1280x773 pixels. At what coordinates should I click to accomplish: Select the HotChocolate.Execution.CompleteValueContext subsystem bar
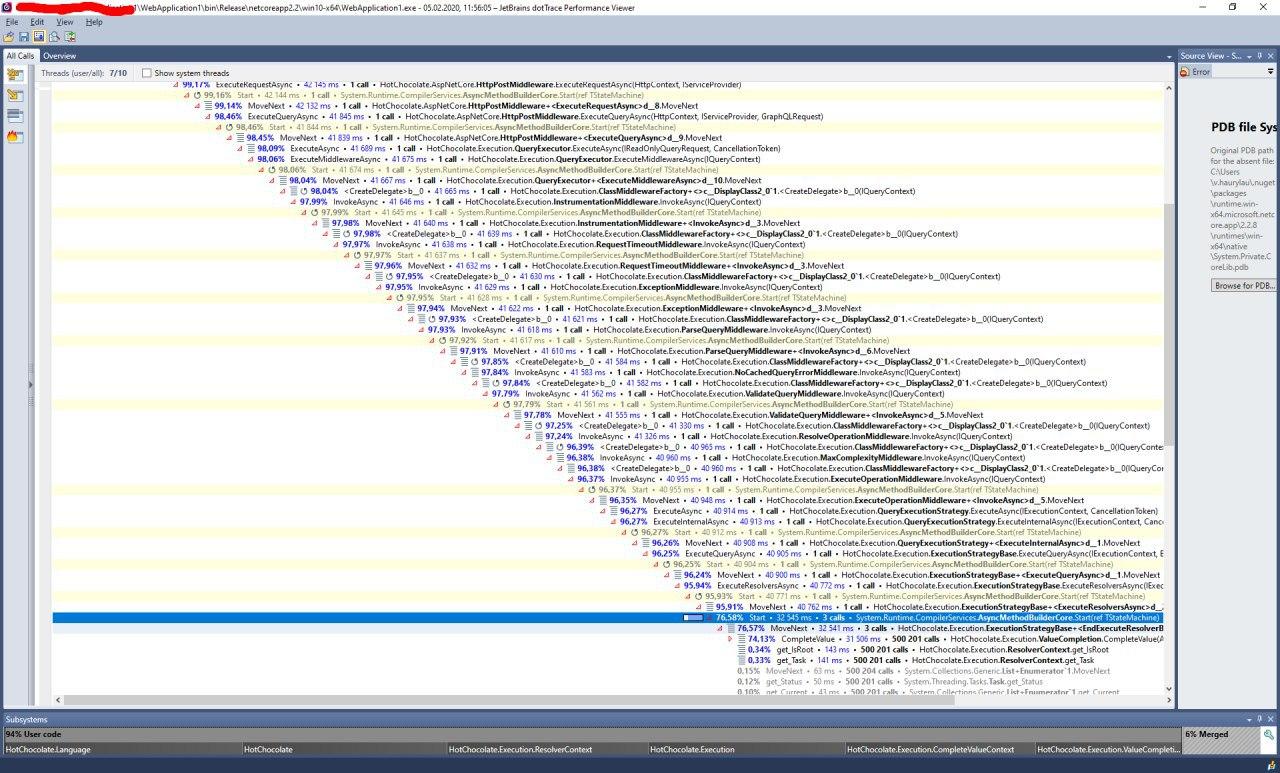[938, 749]
